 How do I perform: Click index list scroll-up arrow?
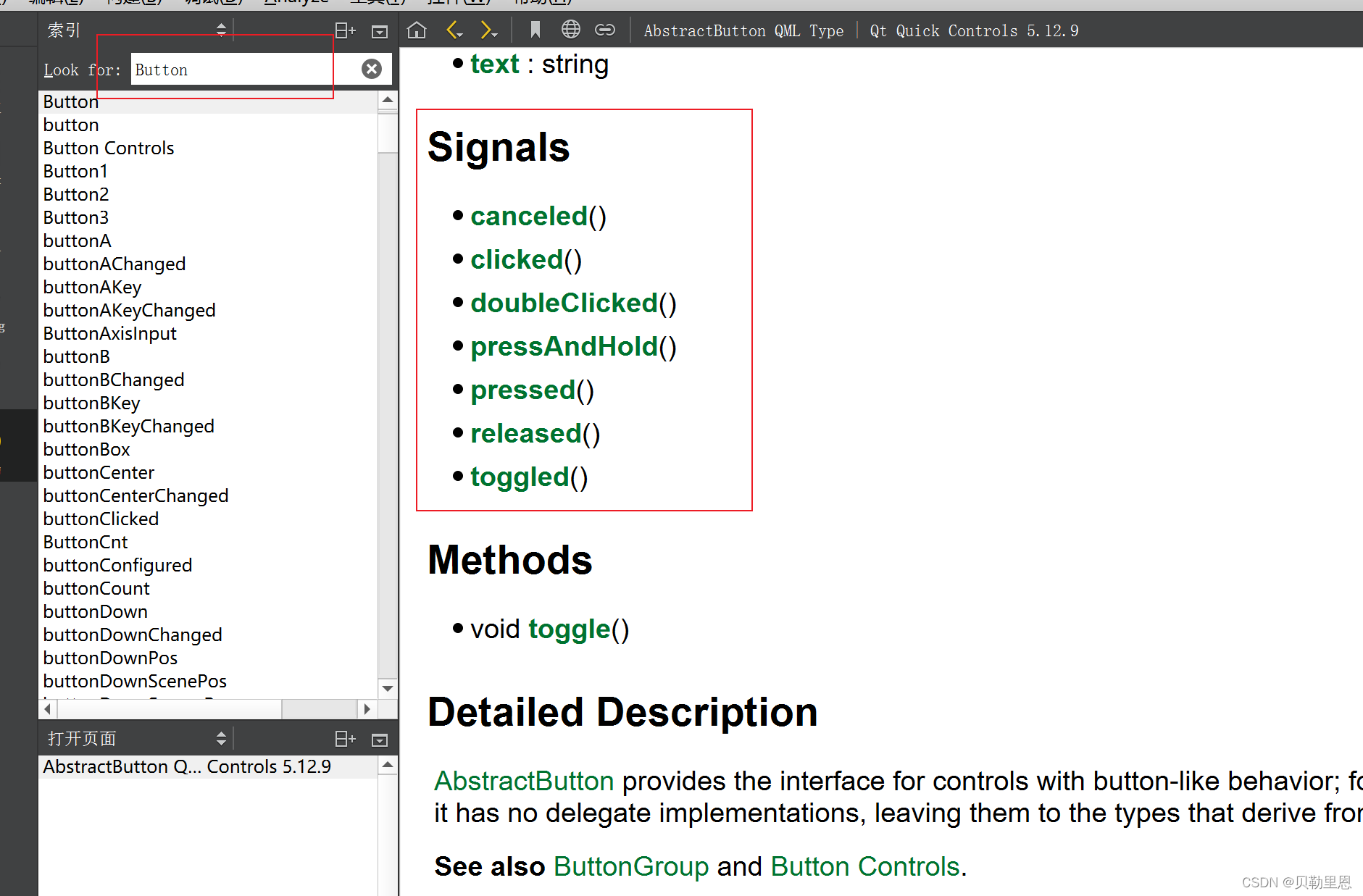pyautogui.click(x=388, y=100)
